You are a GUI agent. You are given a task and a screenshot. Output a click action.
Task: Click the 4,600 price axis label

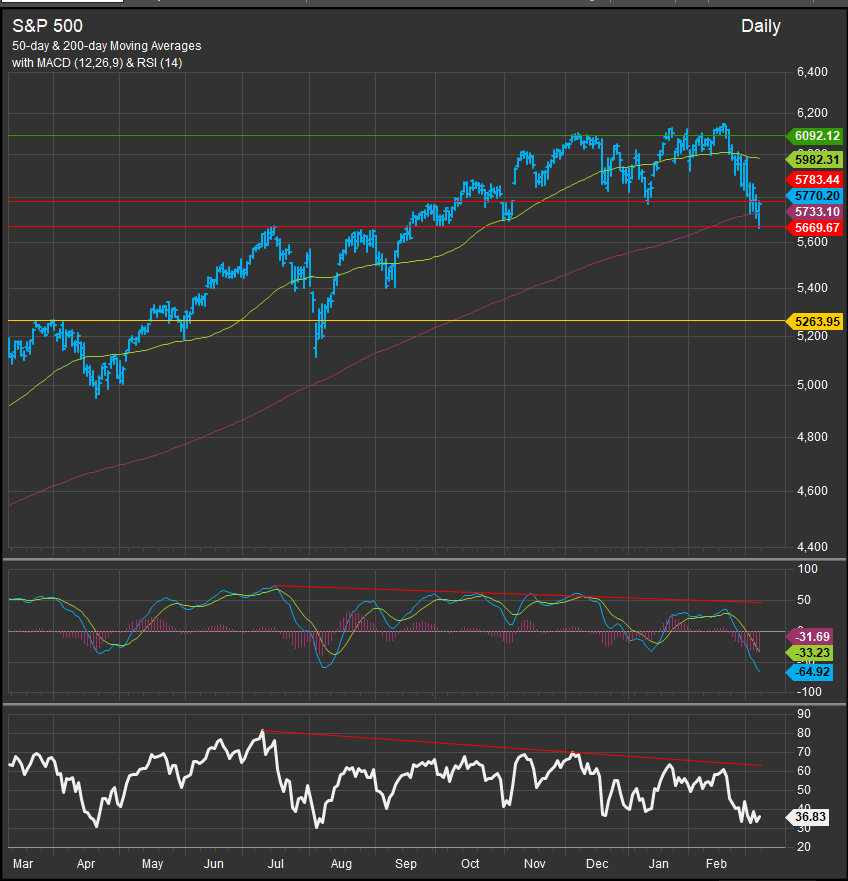(x=812, y=491)
